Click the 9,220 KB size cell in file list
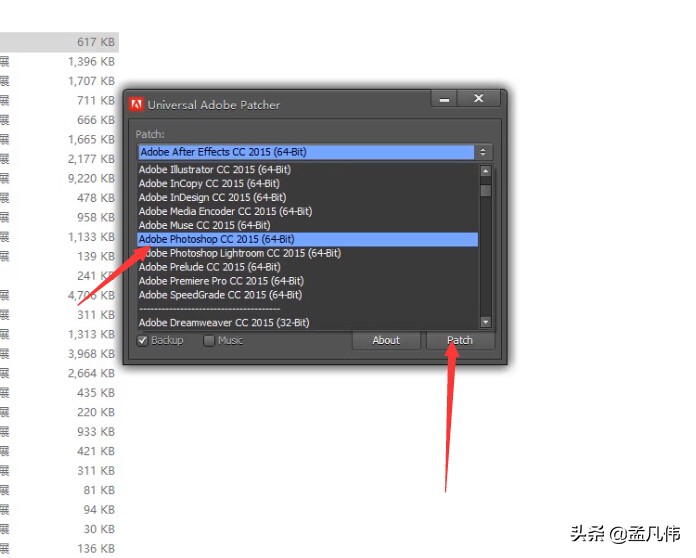Screen dimensions: 696x558 click(x=91, y=178)
